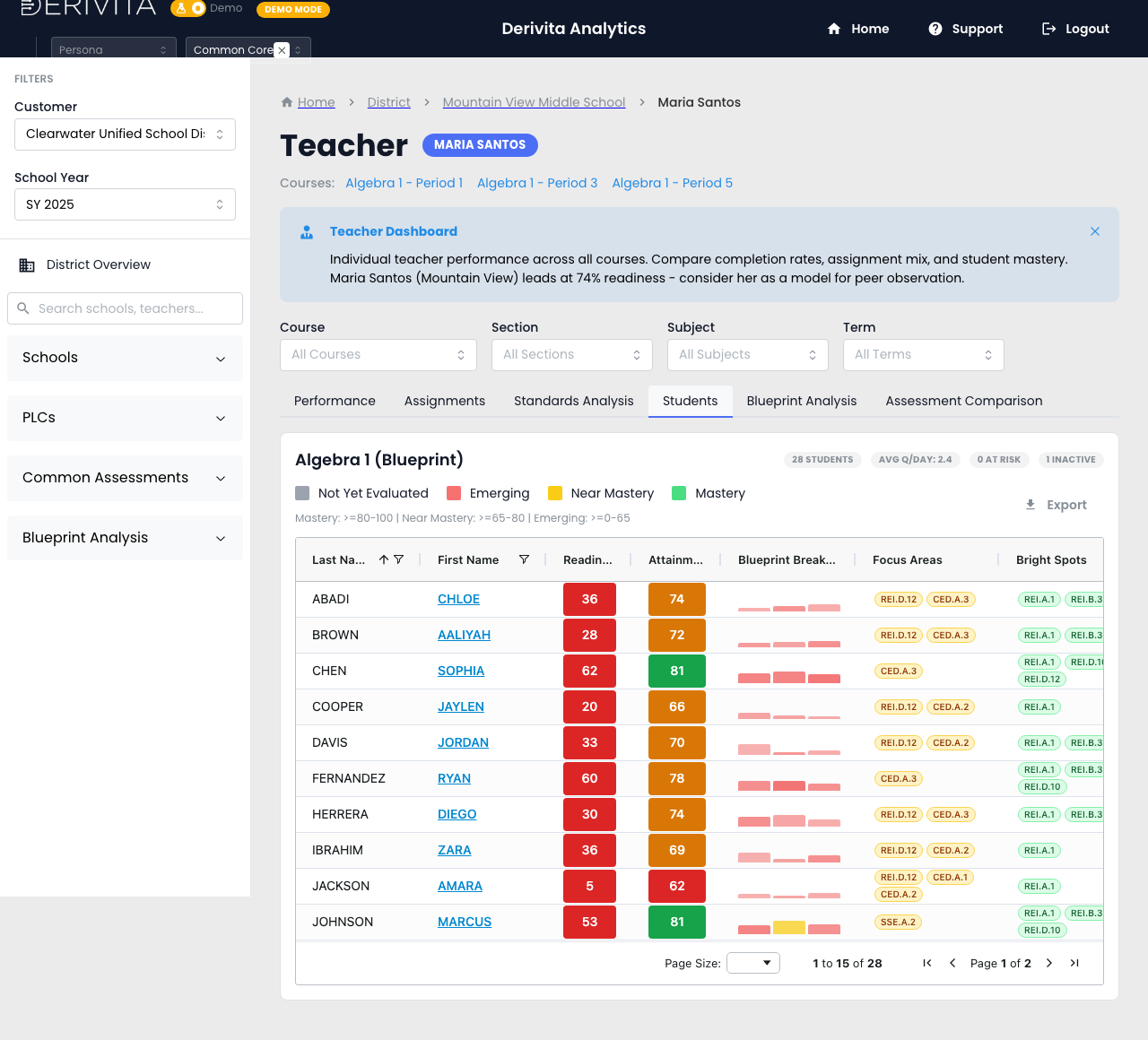
Task: Open the First Name column filter icon
Action: click(x=524, y=559)
